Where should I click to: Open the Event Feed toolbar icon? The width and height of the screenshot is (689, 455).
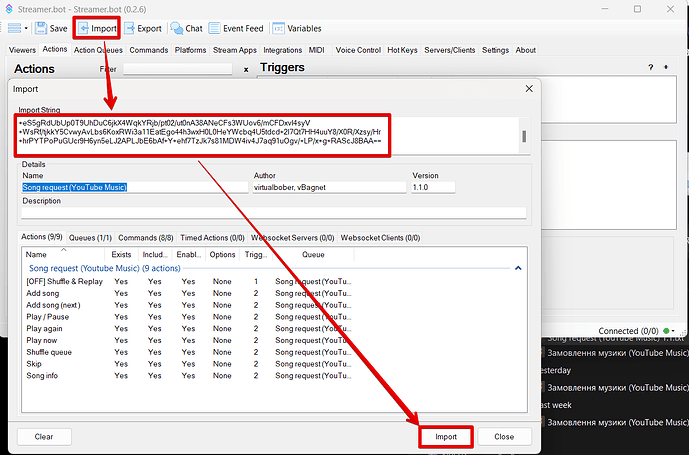pos(236,29)
